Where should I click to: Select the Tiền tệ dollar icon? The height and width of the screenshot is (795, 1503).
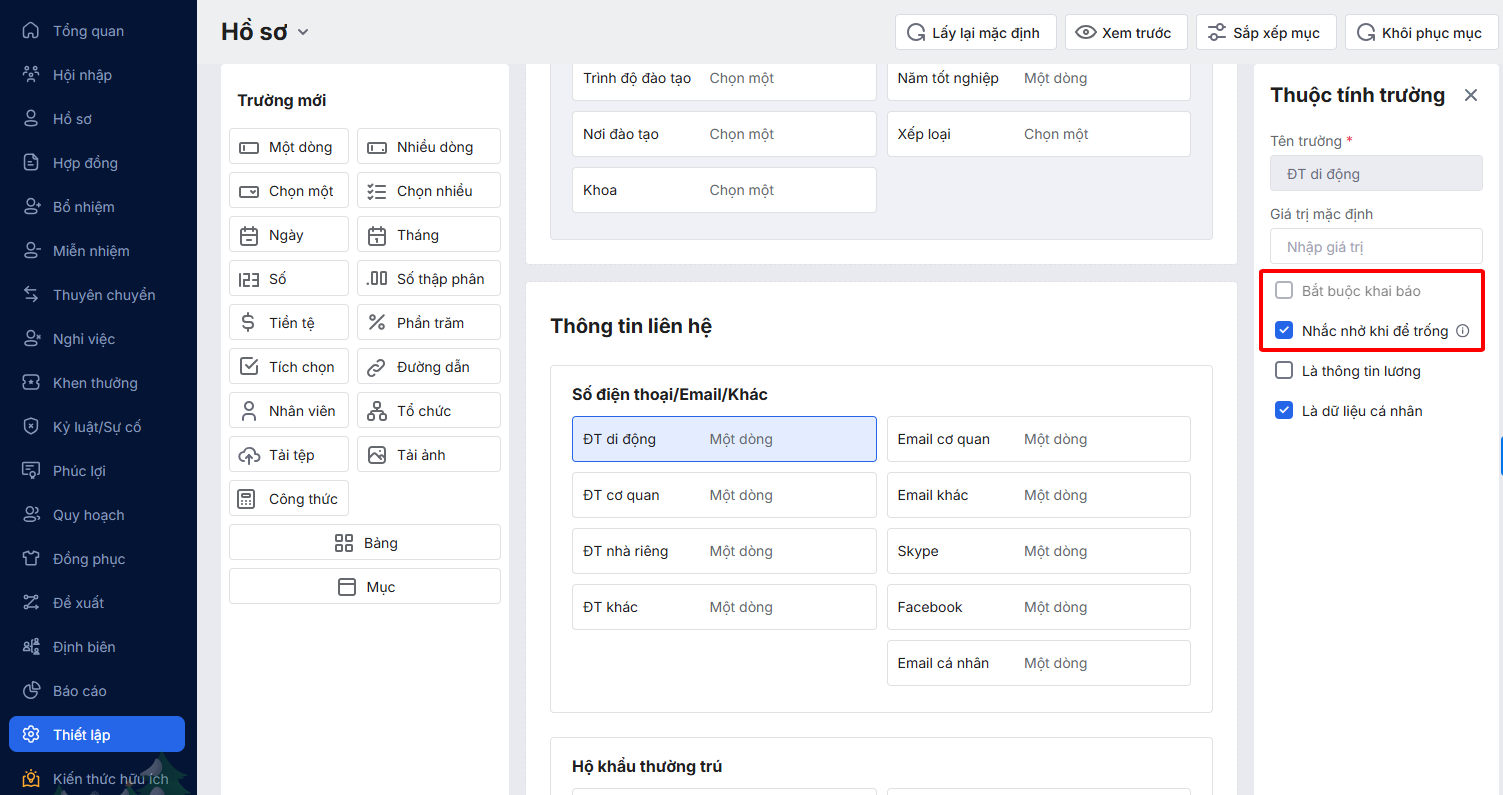tap(248, 323)
